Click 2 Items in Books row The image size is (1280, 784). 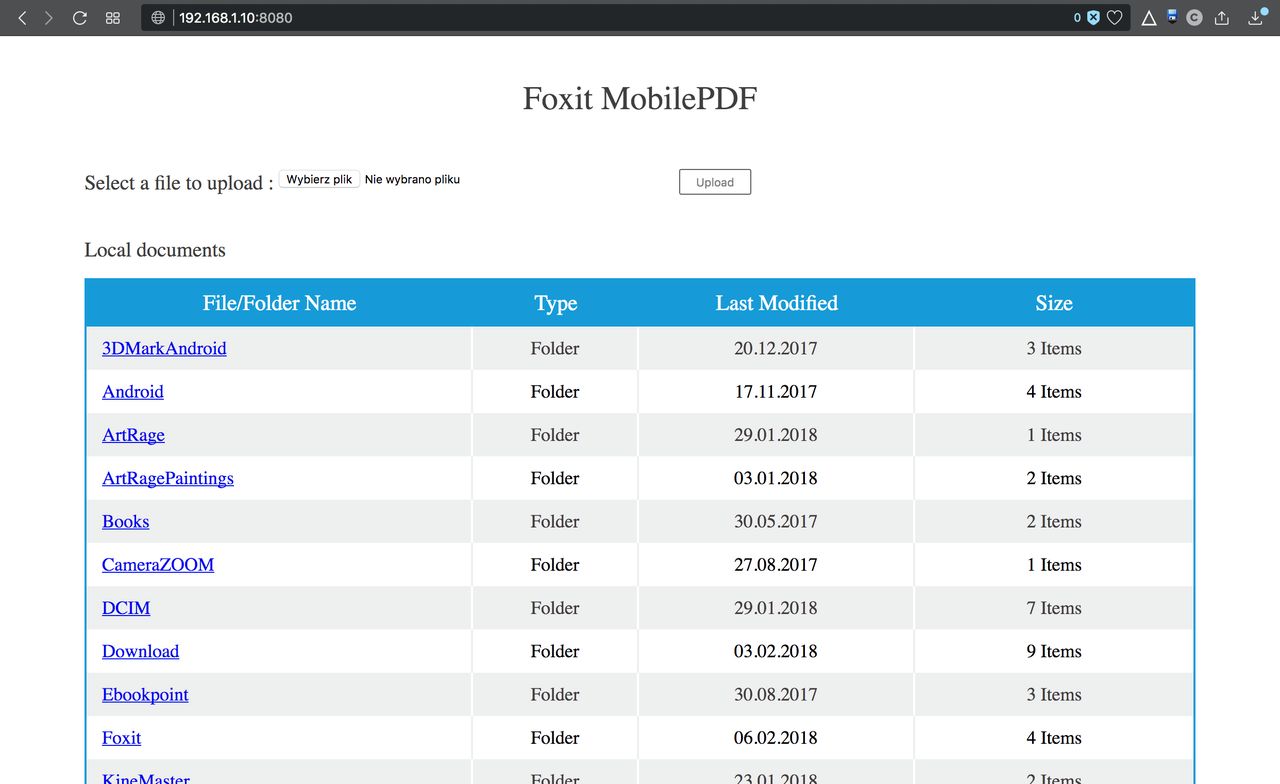click(1054, 521)
